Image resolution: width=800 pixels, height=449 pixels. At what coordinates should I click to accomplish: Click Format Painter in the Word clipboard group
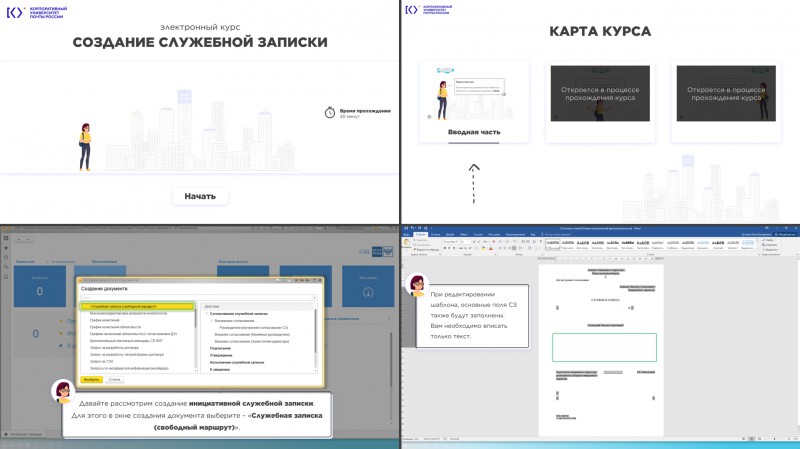pyautogui.click(x=427, y=250)
